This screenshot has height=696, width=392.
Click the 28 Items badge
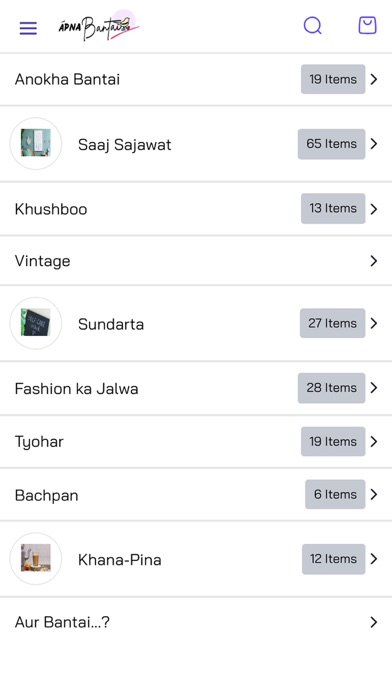click(x=332, y=388)
